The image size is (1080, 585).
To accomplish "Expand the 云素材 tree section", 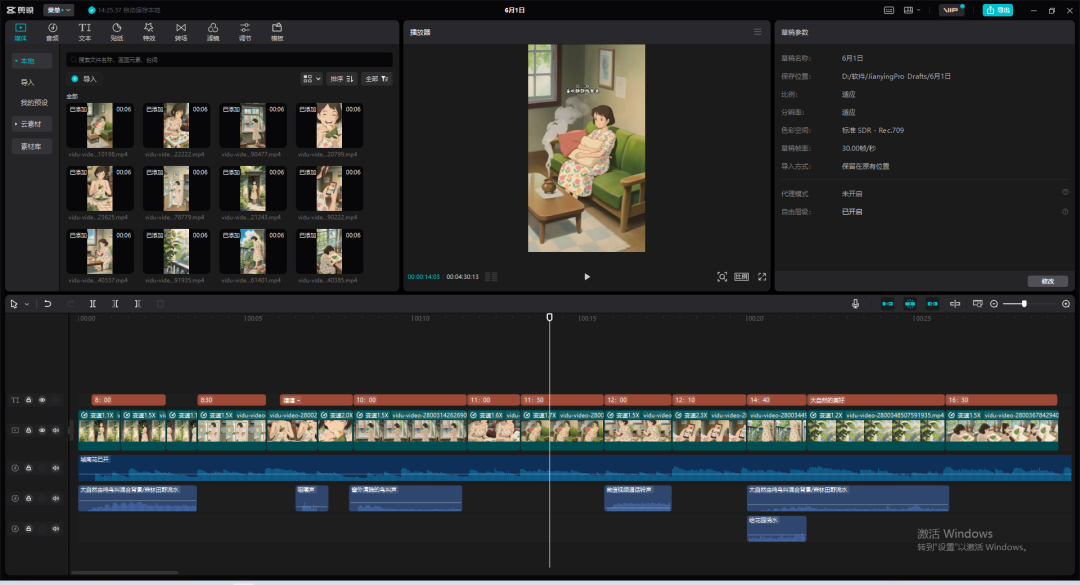I will (x=32, y=124).
